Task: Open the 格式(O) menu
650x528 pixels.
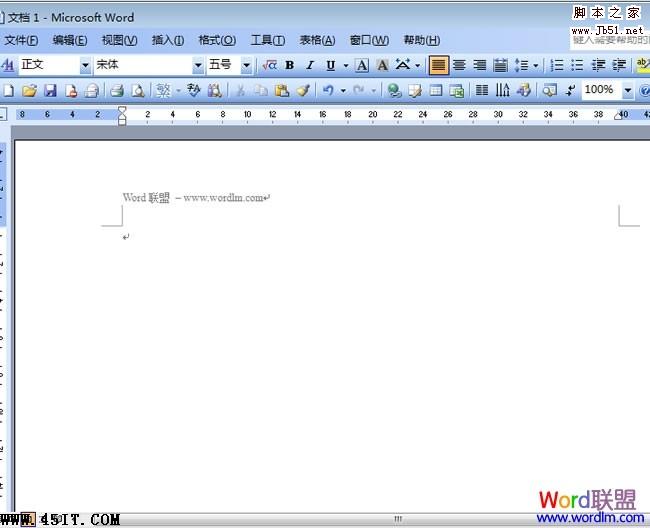Action: (217, 40)
